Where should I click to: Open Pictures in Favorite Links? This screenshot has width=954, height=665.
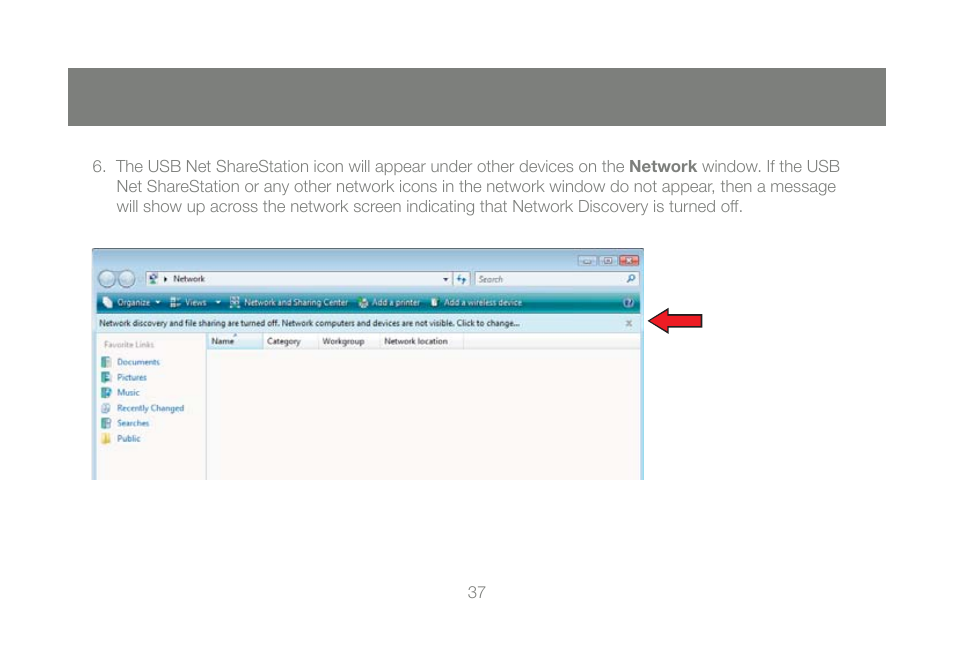point(131,377)
